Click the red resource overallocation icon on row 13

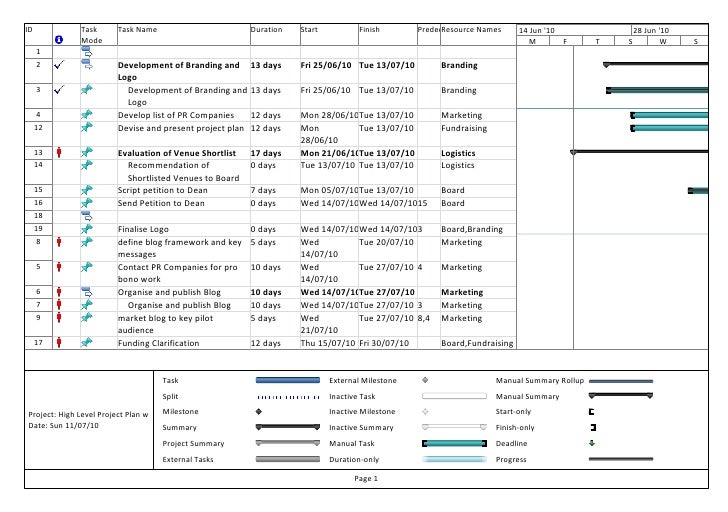(59, 152)
